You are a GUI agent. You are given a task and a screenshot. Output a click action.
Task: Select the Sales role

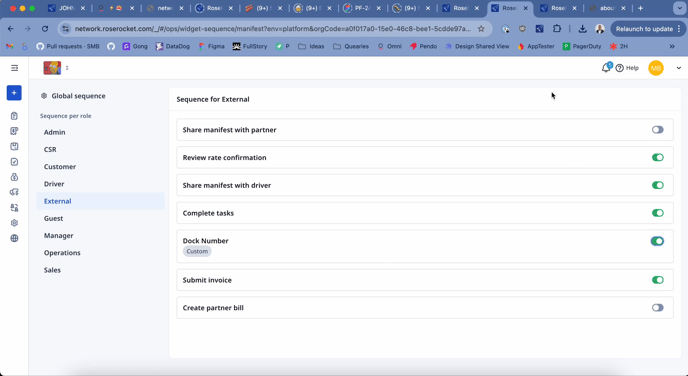pyautogui.click(x=100, y=270)
